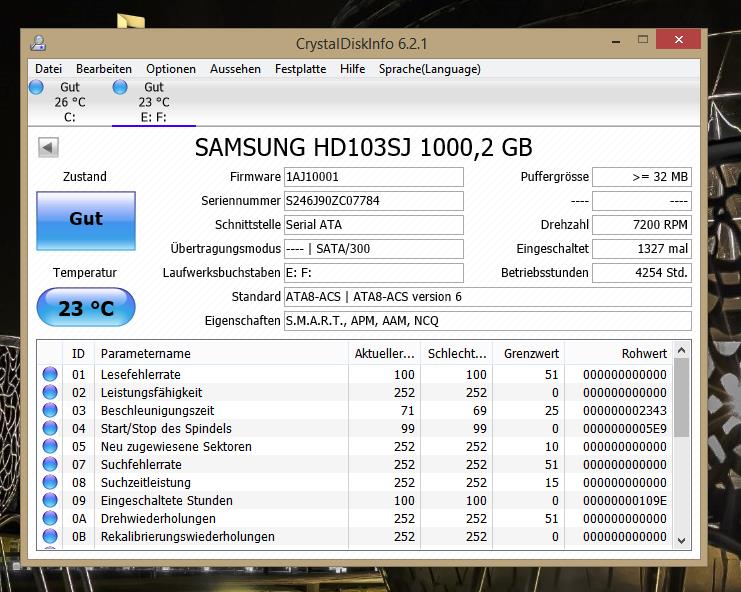
Task: Click the blue status icon for drive C:
Action: pos(36,87)
